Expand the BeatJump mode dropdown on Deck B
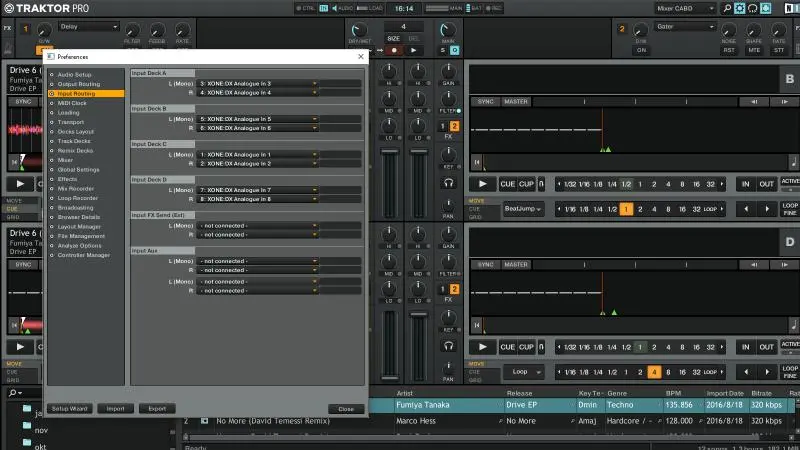800x450 pixels. pos(523,209)
